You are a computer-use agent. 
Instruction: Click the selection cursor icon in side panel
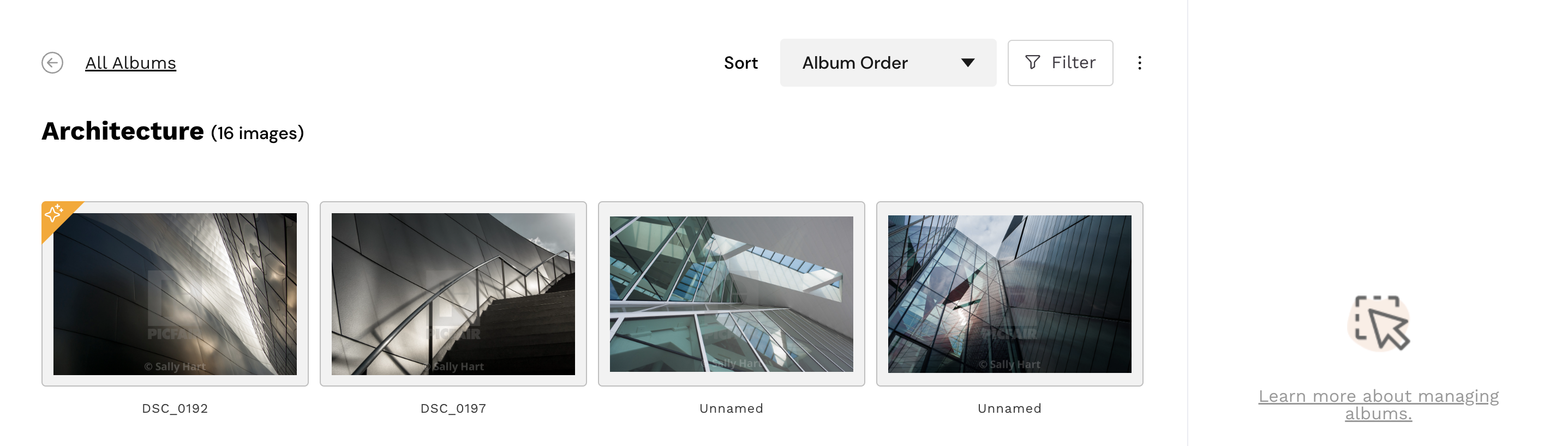coord(1379,322)
